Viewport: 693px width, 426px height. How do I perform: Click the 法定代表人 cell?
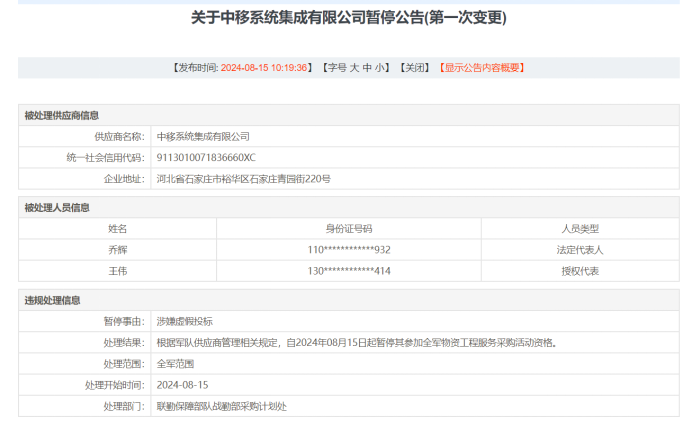tap(580, 250)
